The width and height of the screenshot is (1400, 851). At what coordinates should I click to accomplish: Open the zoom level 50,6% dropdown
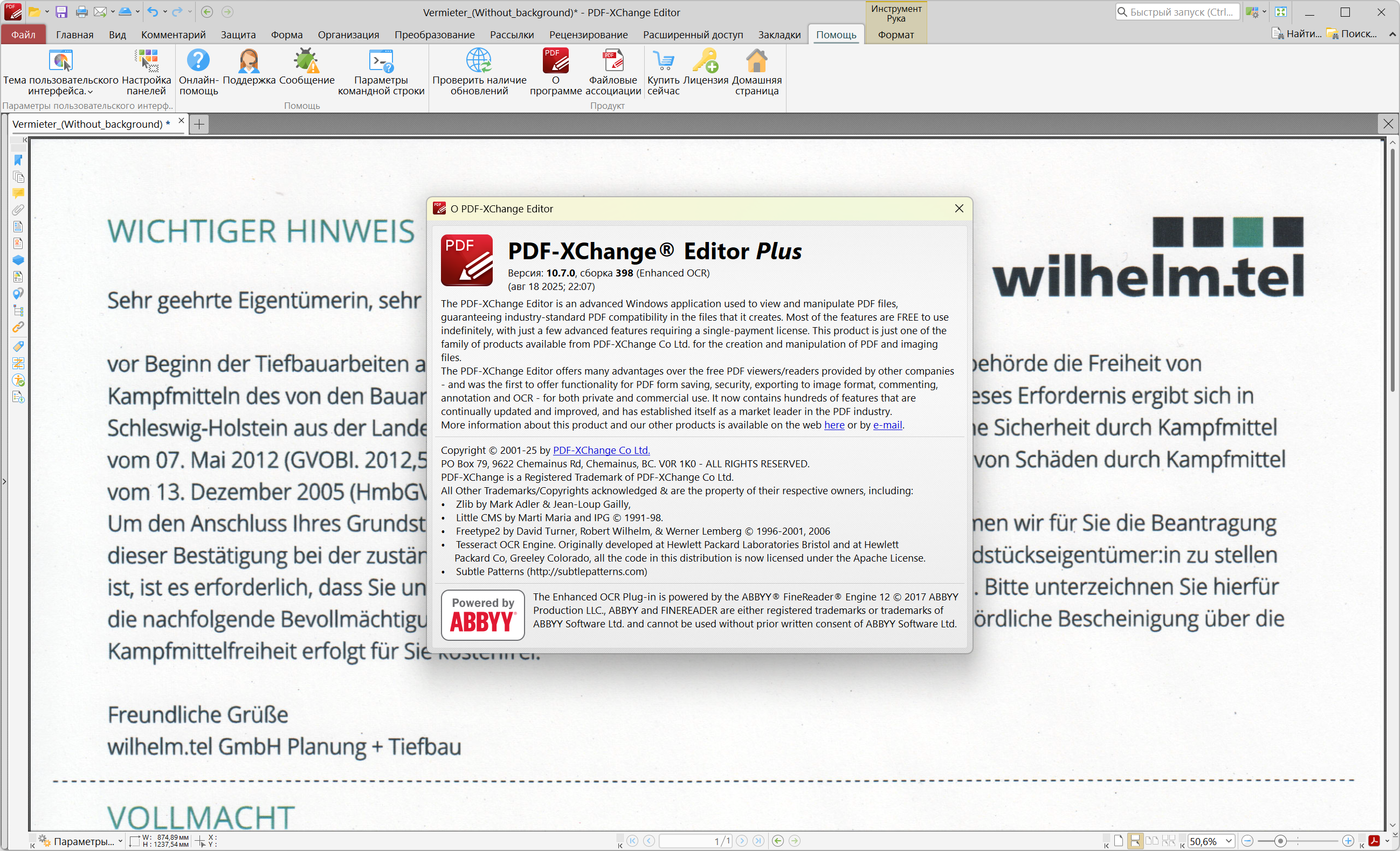1229,841
